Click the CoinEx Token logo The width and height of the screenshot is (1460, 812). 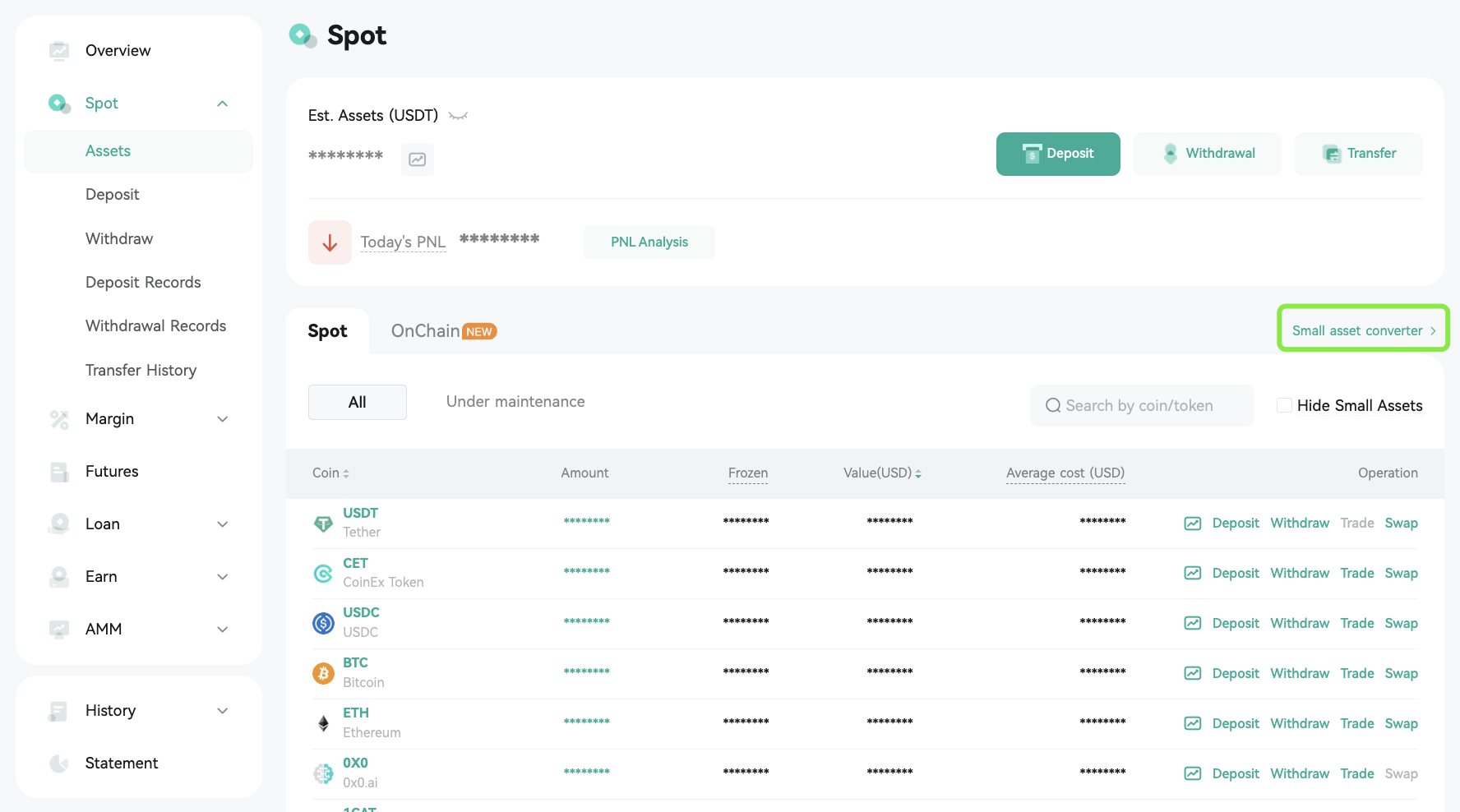click(x=323, y=574)
